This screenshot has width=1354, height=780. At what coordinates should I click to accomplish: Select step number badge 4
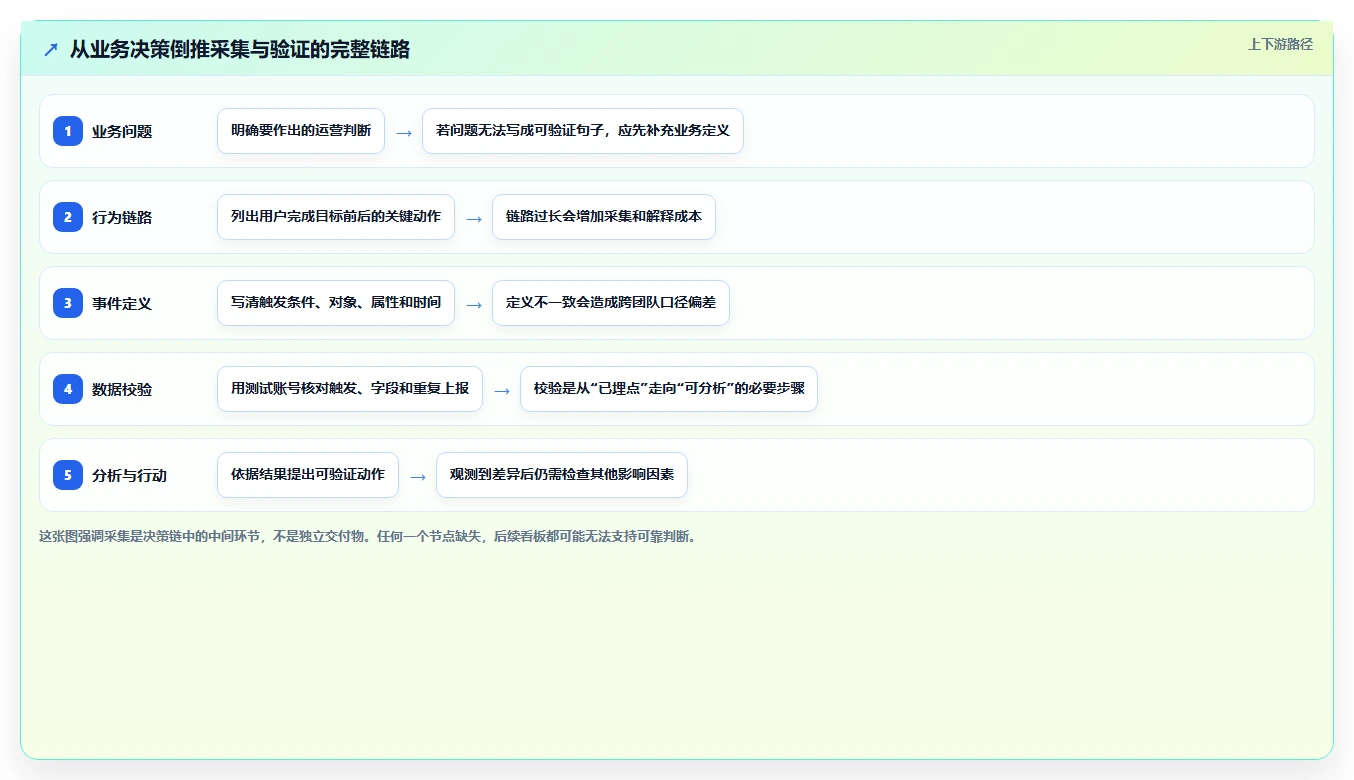pos(68,389)
